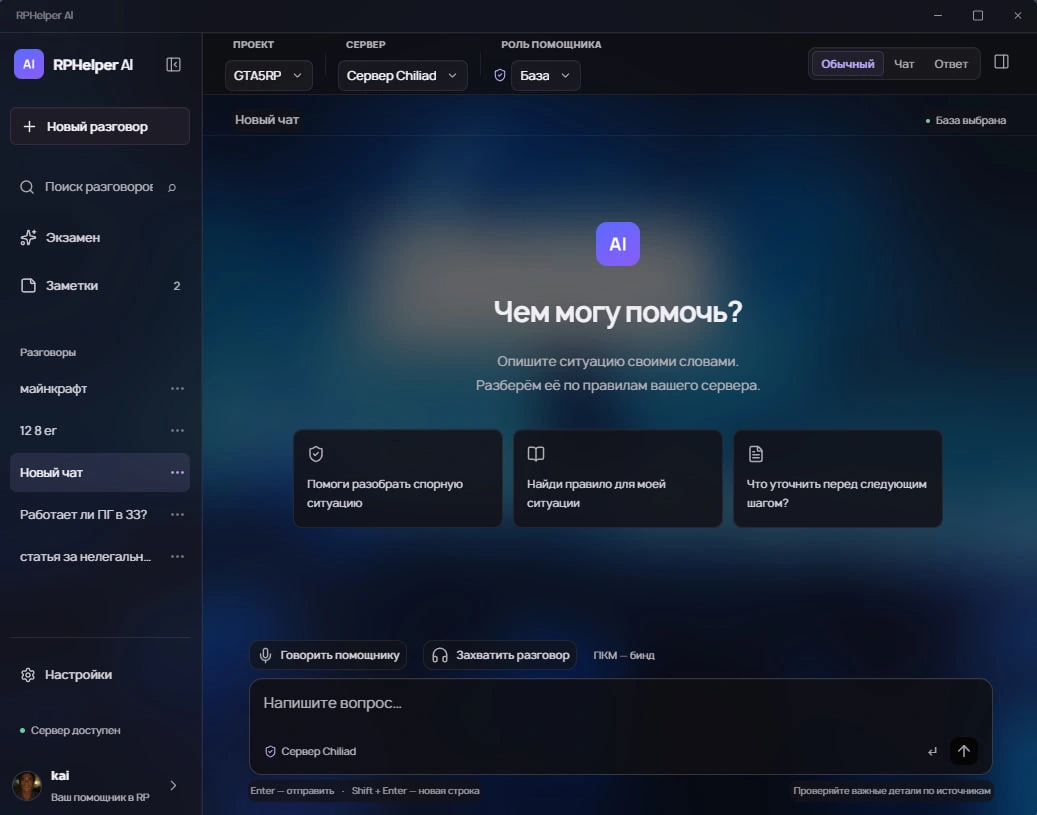1037x815 pixels.
Task: Open options dots for Работает ли ПГ conversation
Action: coord(177,514)
